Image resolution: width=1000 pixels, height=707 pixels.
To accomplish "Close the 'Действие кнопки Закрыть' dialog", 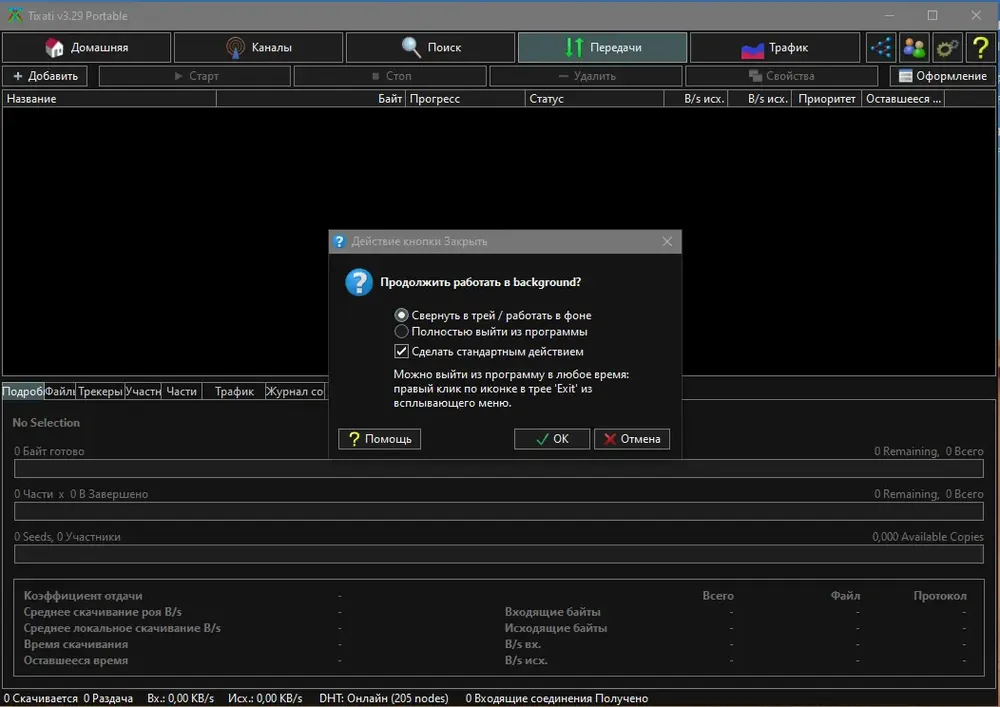I will 667,242.
